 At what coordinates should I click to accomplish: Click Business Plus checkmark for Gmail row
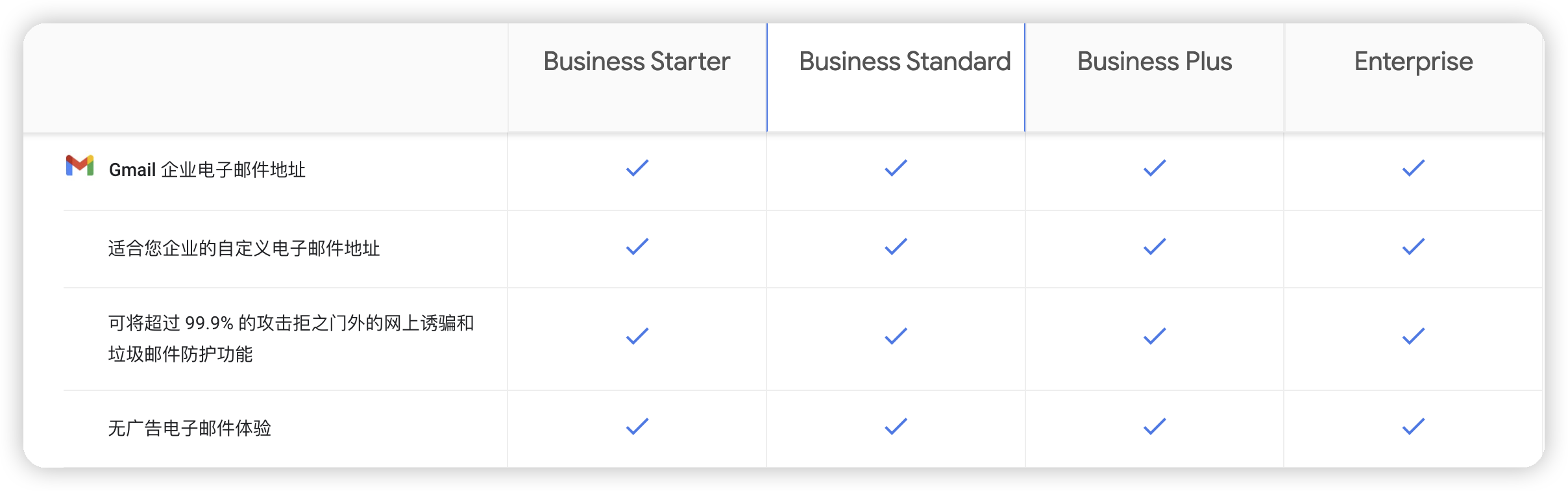(1155, 168)
